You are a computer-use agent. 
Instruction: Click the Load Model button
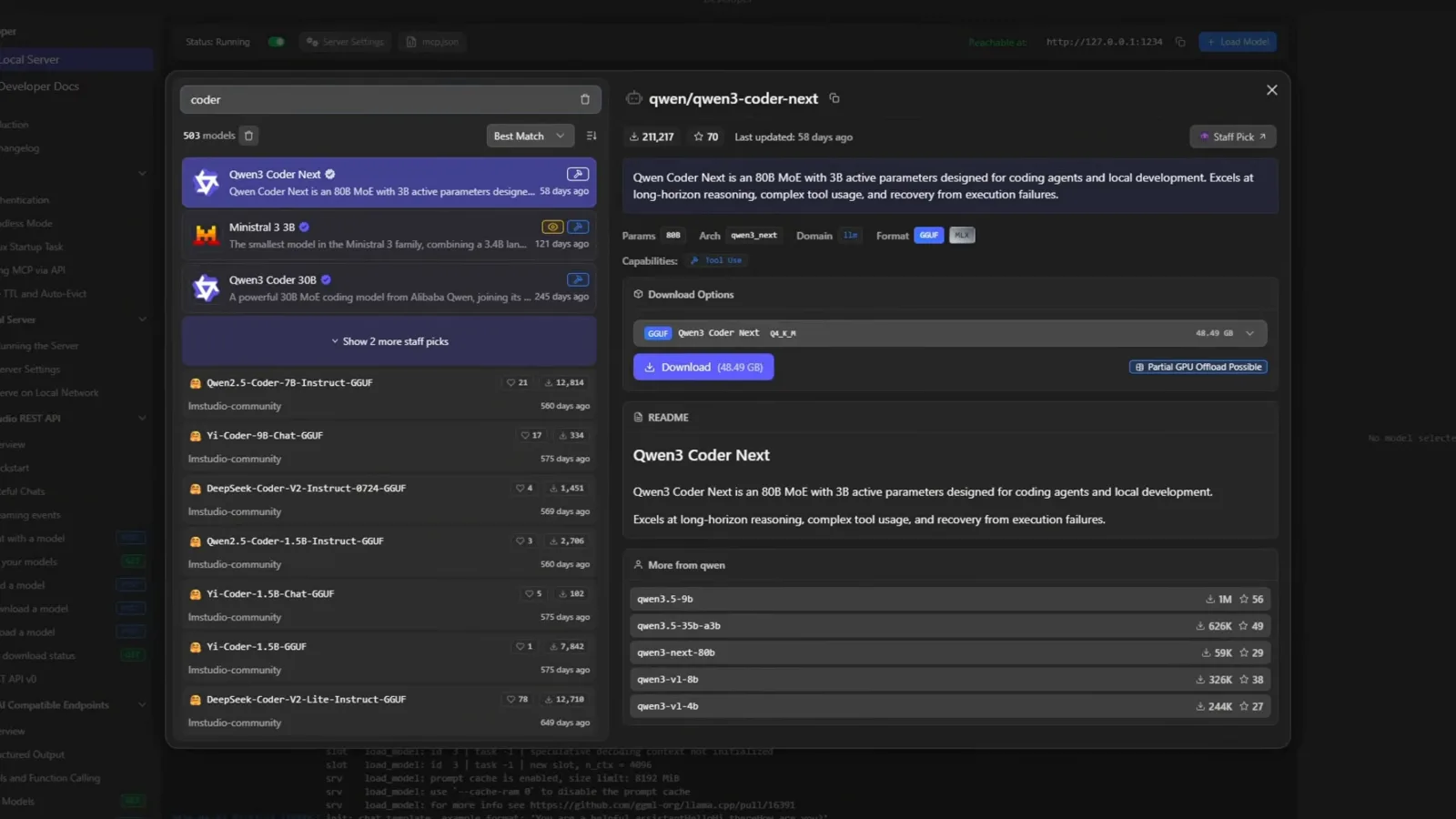(x=1238, y=42)
